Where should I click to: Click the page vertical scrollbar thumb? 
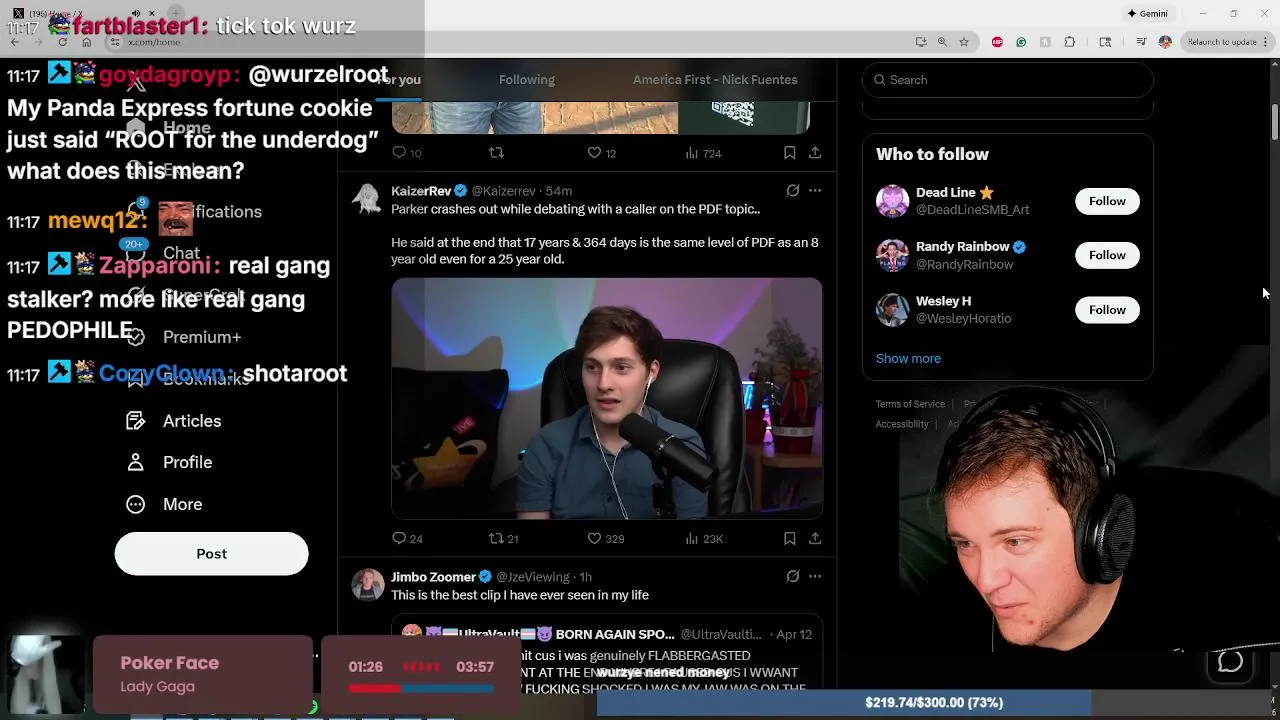pyautogui.click(x=1275, y=122)
